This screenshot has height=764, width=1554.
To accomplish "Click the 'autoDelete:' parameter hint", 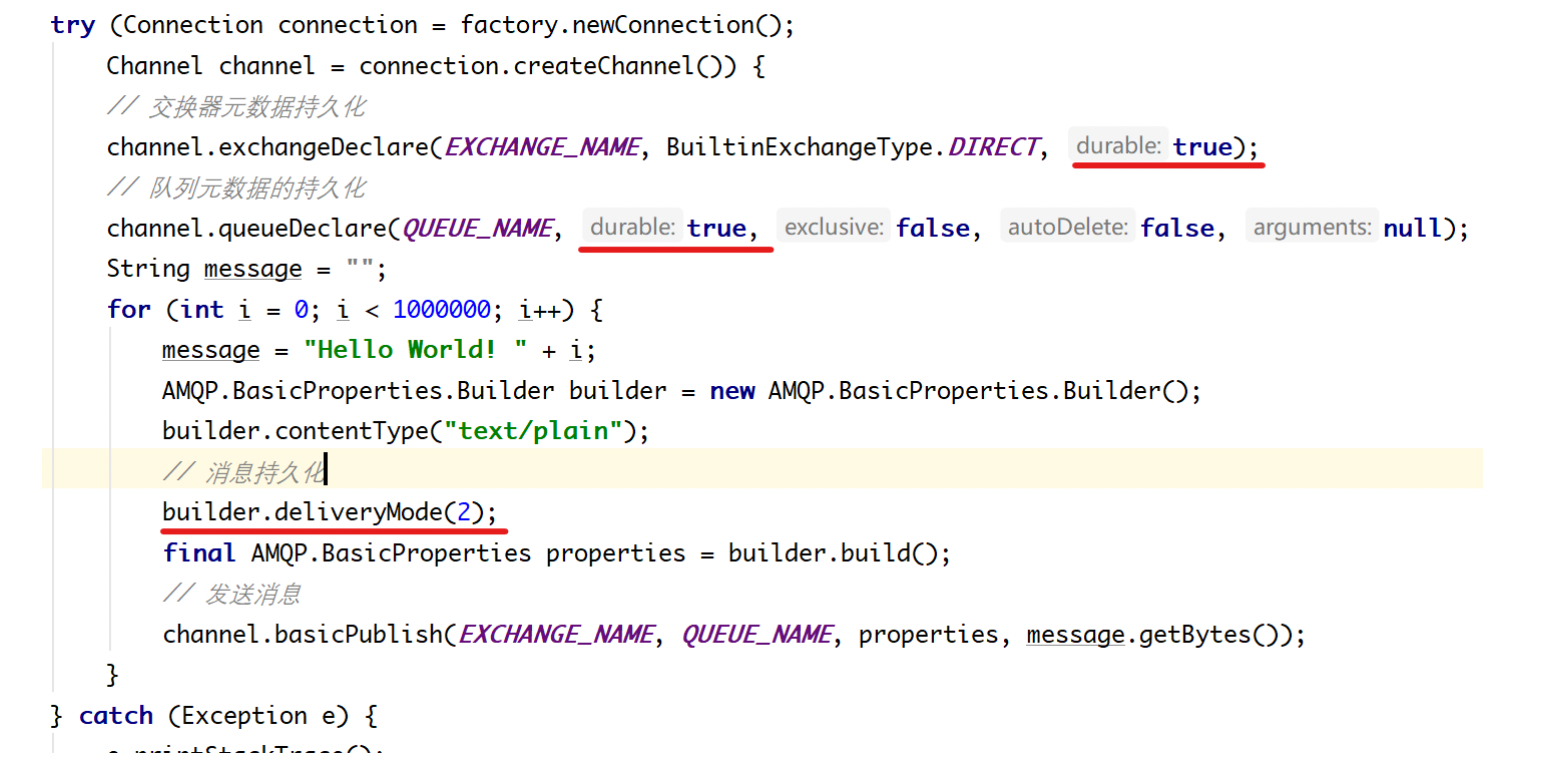I will click(1068, 228).
